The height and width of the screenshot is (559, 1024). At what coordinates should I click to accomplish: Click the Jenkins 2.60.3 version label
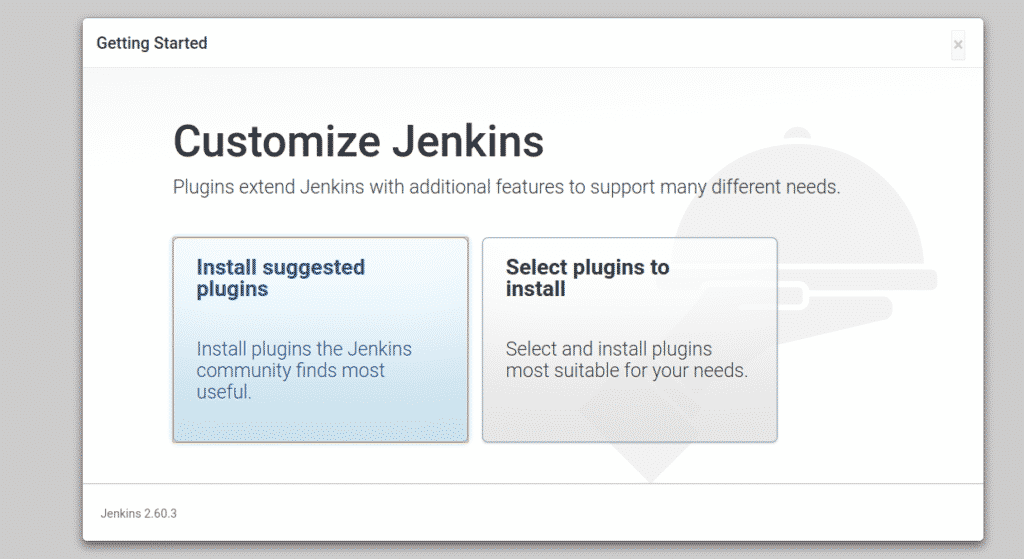click(139, 513)
